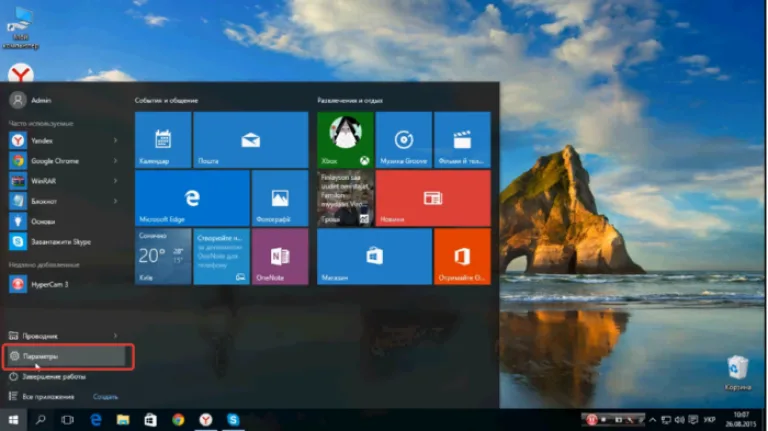Launch HyperCam 3 from recently added

click(x=64, y=284)
